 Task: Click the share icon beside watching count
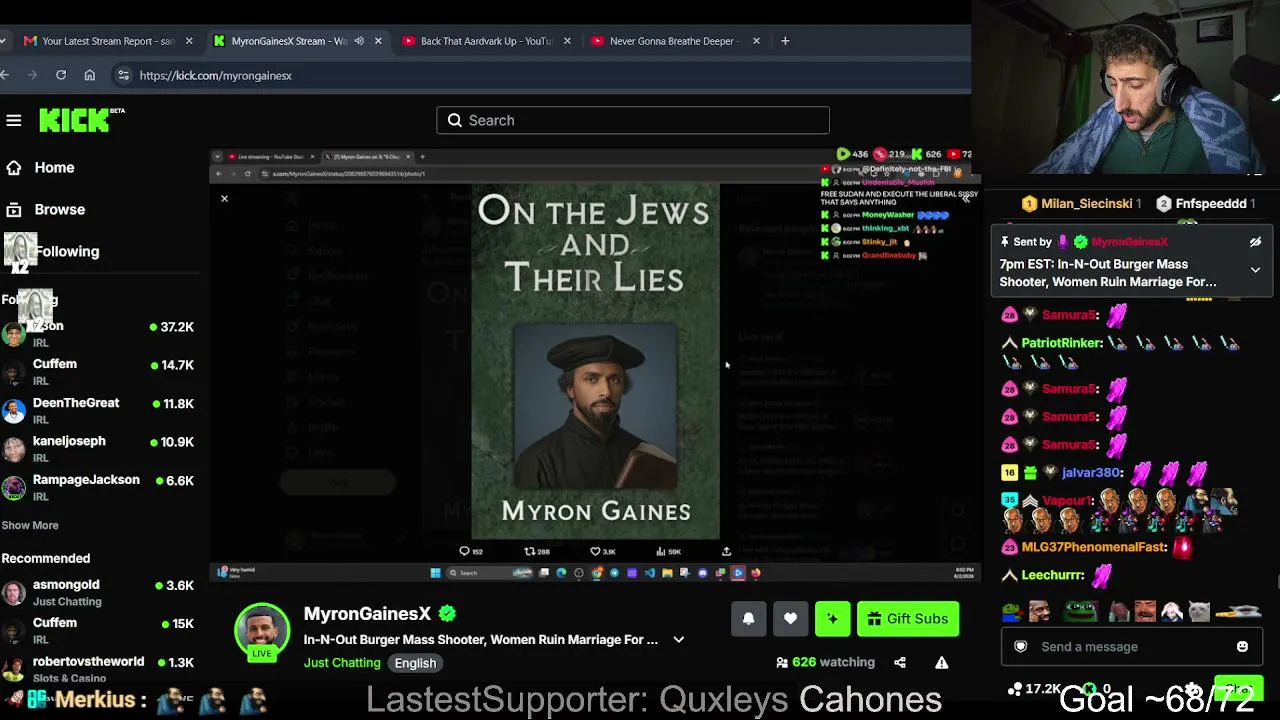coord(900,662)
